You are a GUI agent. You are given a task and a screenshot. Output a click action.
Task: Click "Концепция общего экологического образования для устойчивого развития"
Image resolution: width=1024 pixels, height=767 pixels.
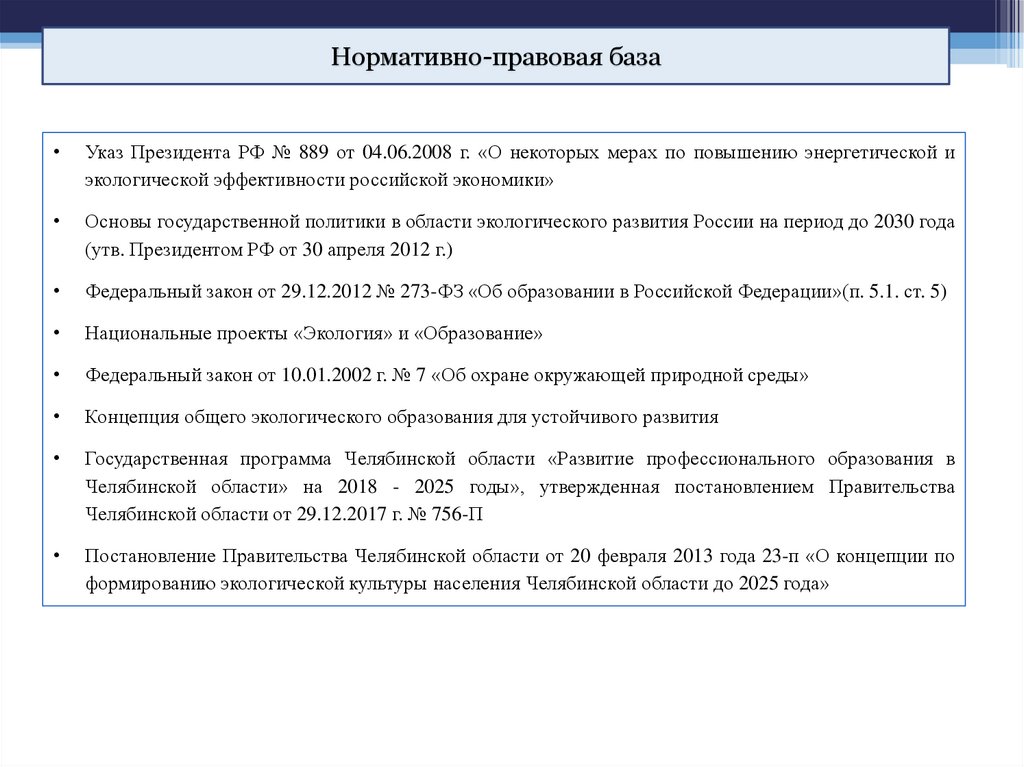point(402,417)
